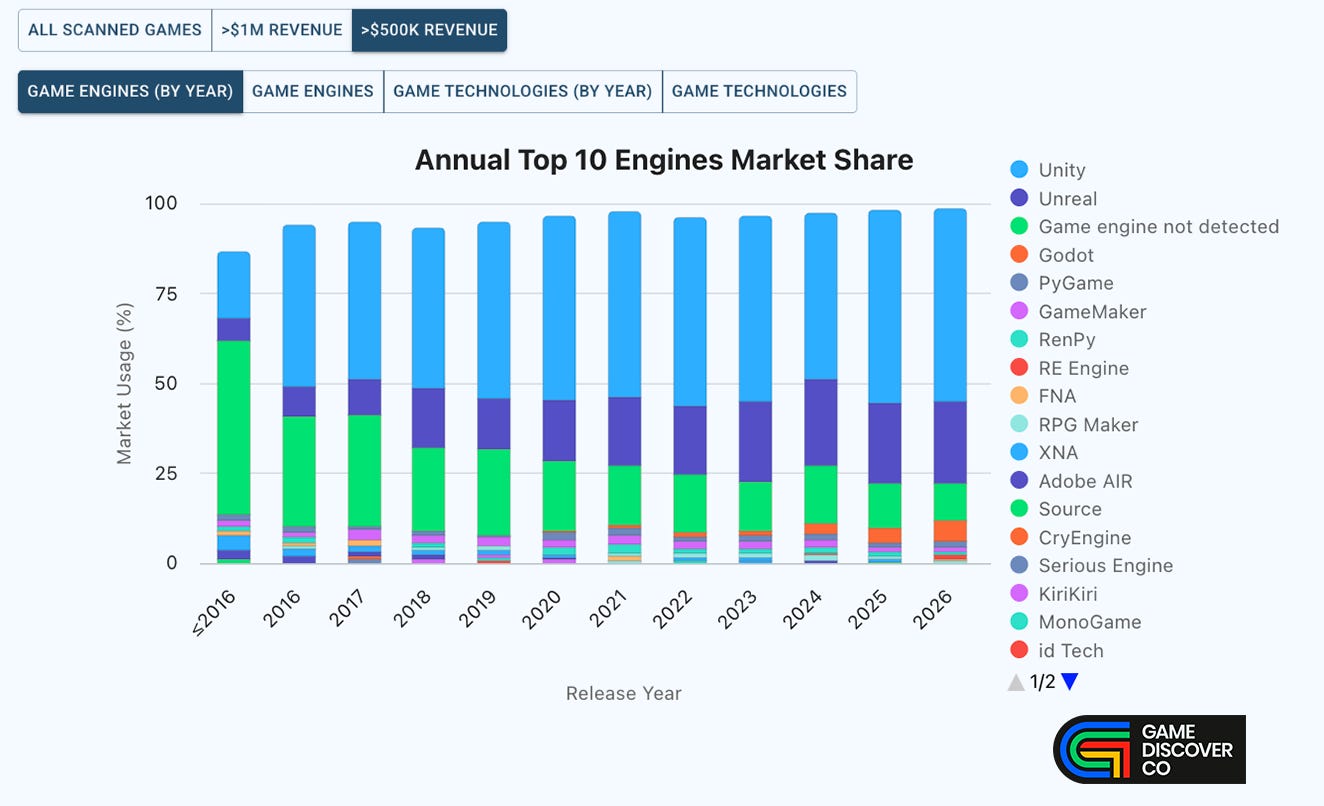The width and height of the screenshot is (1324, 806).
Task: Toggle KiriKiri legend swatch
Action: coord(1019,594)
